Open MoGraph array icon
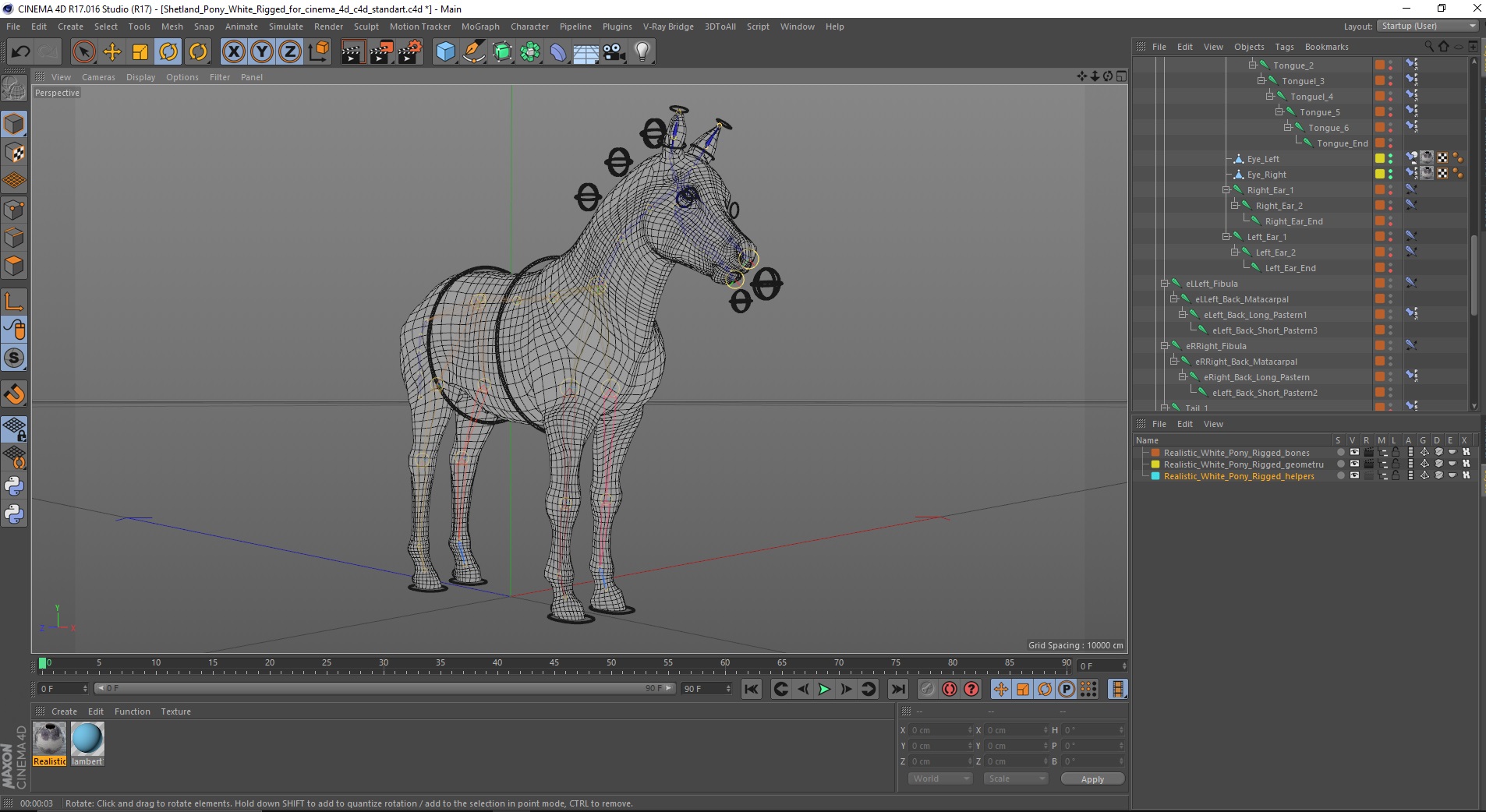Image resolution: width=1486 pixels, height=812 pixels. point(531,52)
